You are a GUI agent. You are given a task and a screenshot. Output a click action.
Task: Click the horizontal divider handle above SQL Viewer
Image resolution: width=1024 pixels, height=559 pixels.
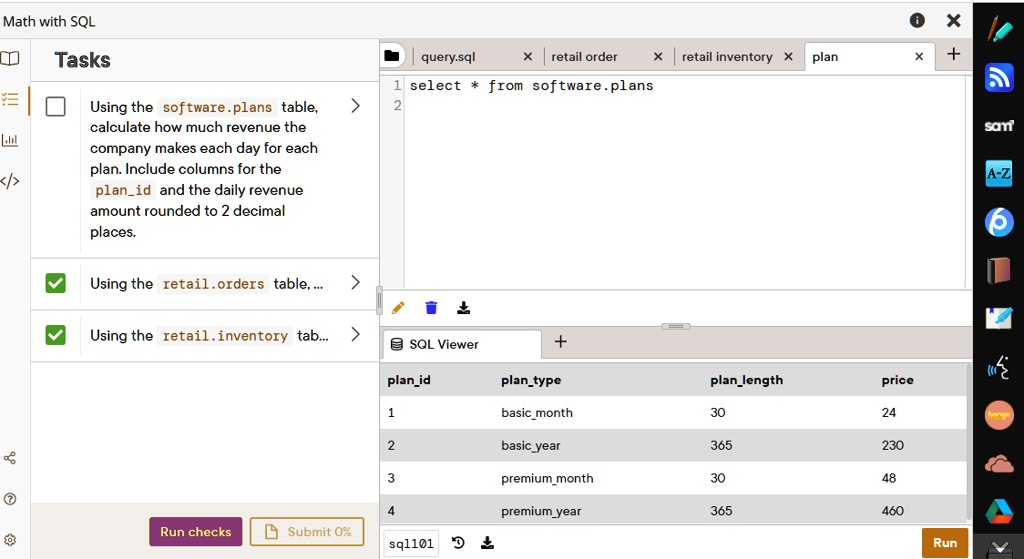(676, 326)
